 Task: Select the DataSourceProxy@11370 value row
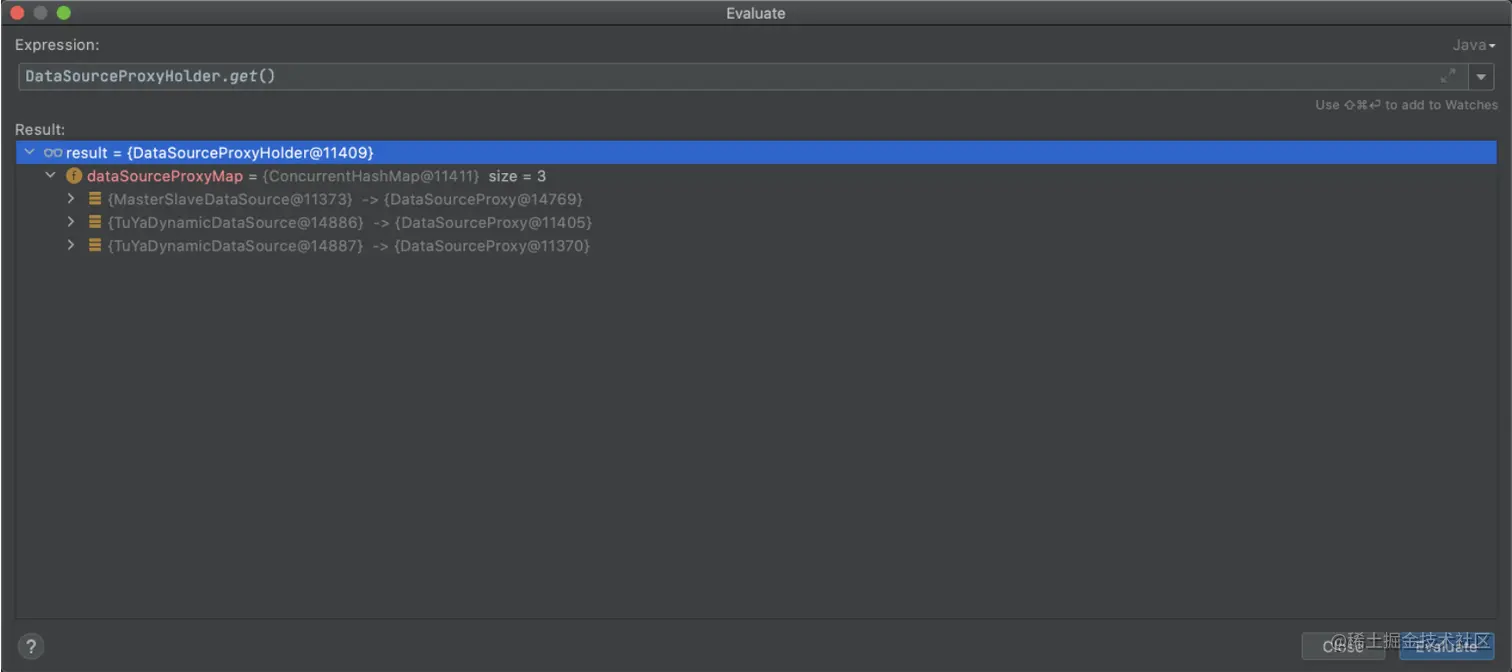point(492,246)
